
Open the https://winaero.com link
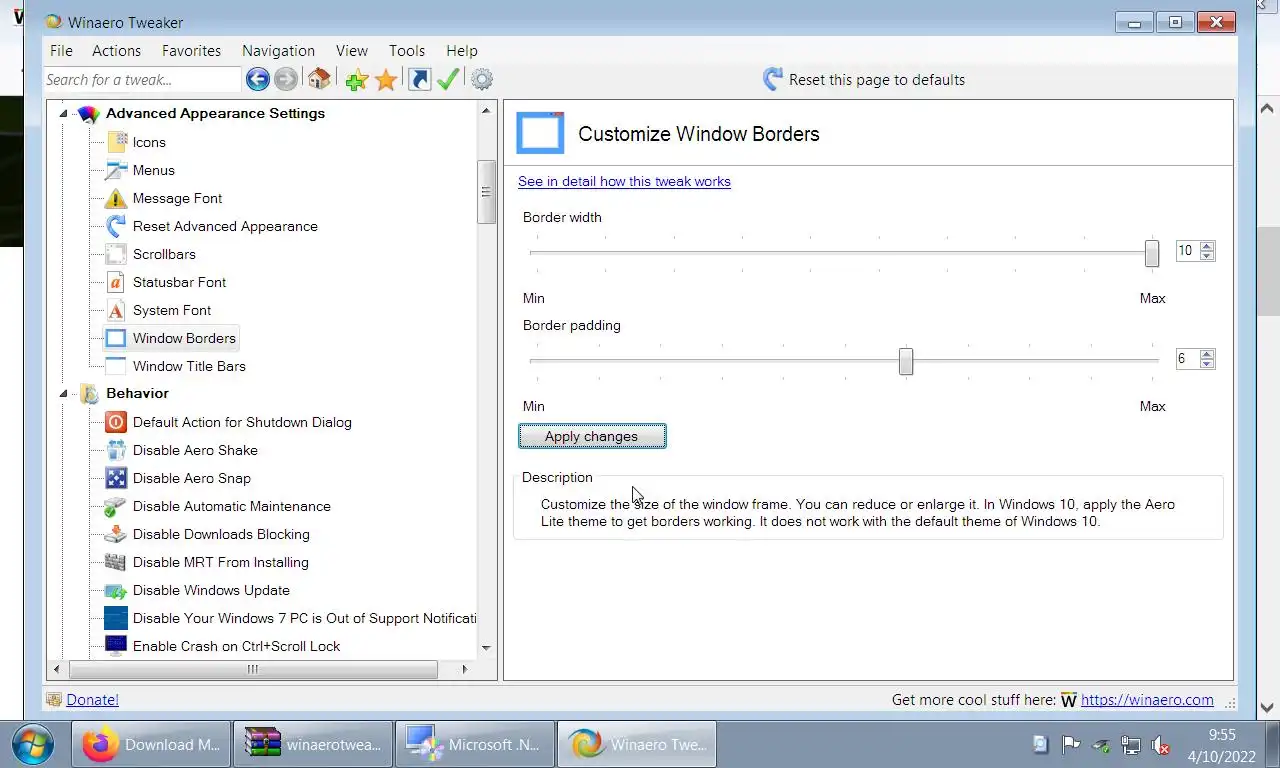pos(1147,700)
